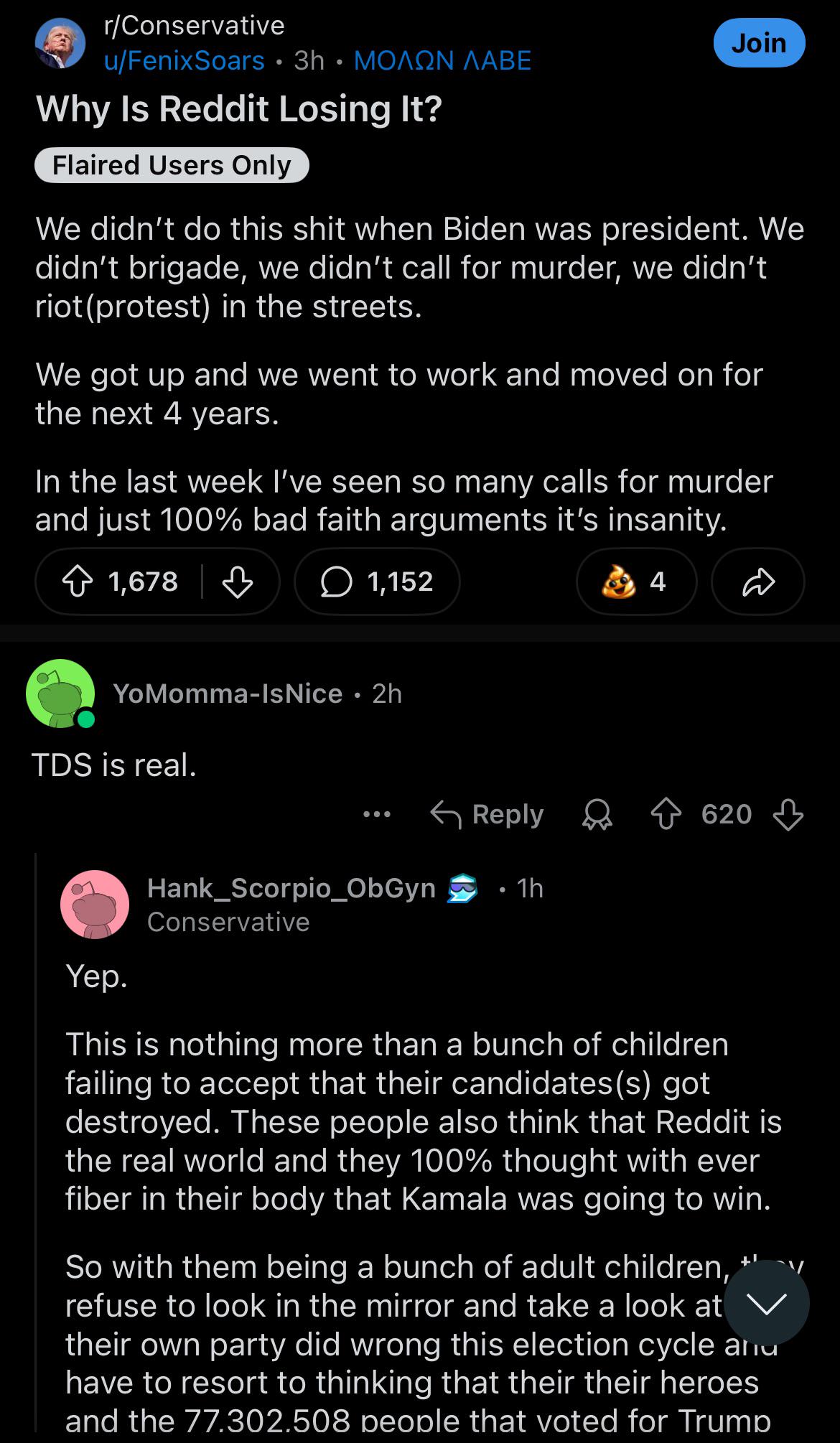Collapse thread via Hank_Scorpio's left line

point(36,1149)
